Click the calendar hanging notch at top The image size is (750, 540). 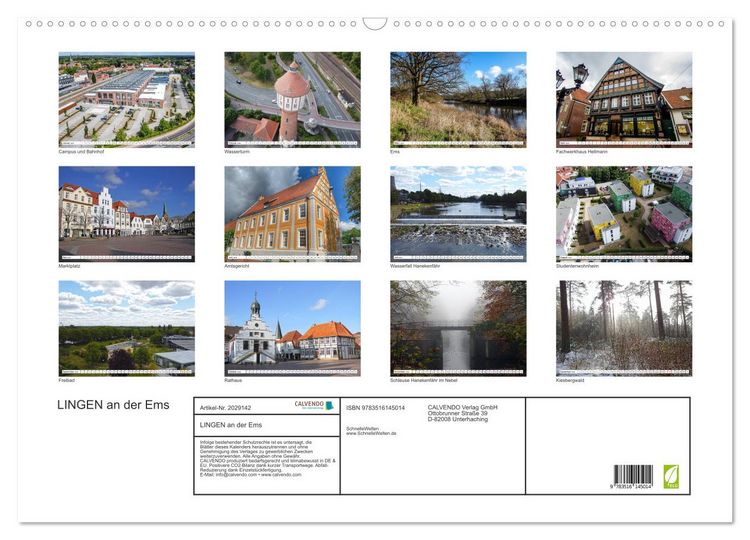[x=375, y=24]
